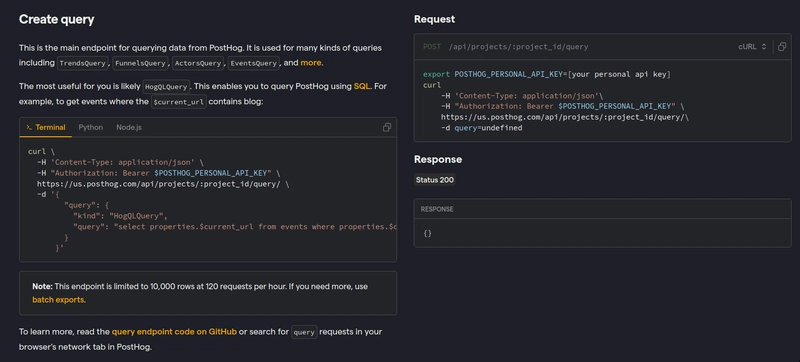The height and width of the screenshot is (362, 800).
Task: Open the cURL language dropdown
Action: tap(752, 47)
